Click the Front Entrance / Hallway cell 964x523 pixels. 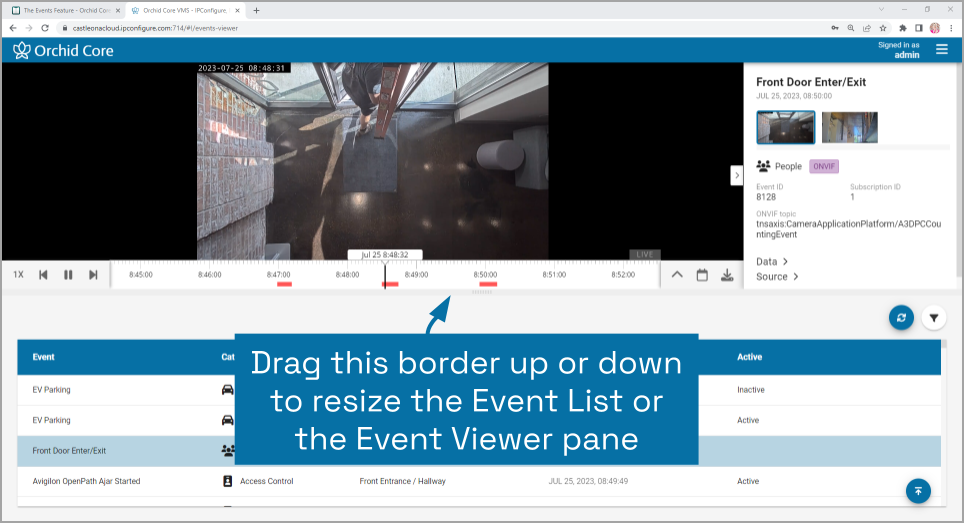[402, 481]
